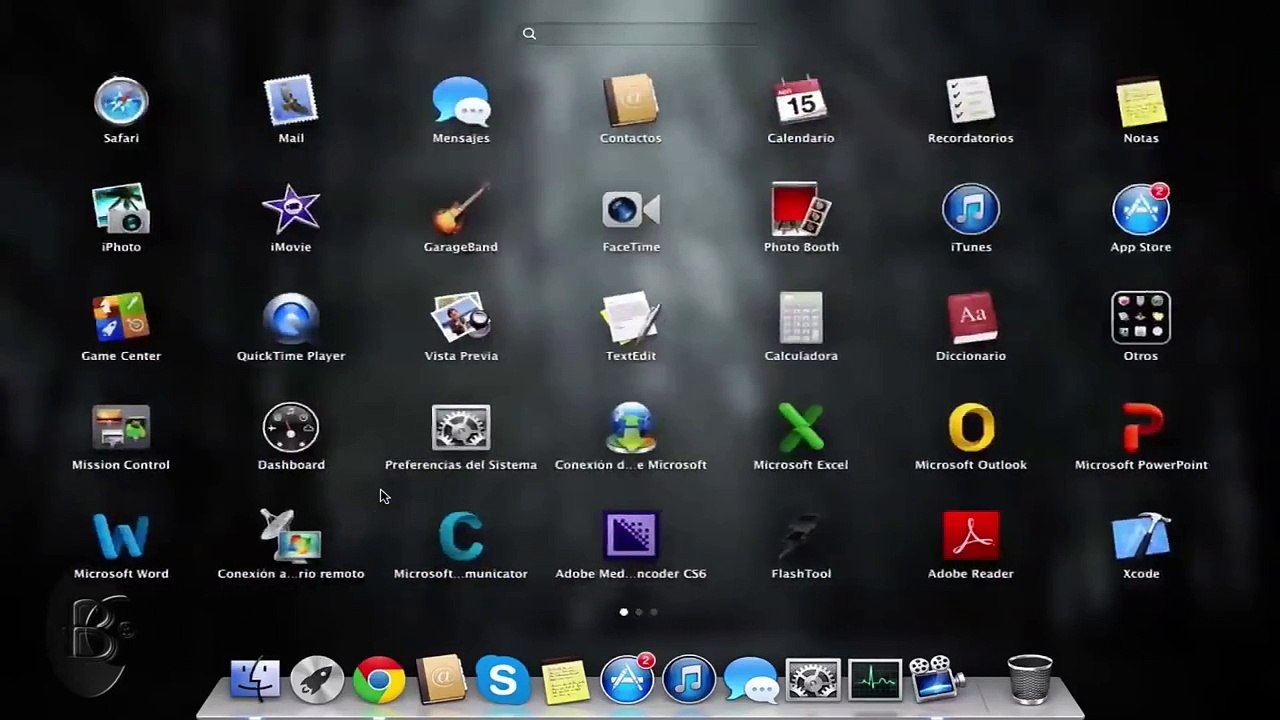
Task: Open TextEdit
Action: 631,320
